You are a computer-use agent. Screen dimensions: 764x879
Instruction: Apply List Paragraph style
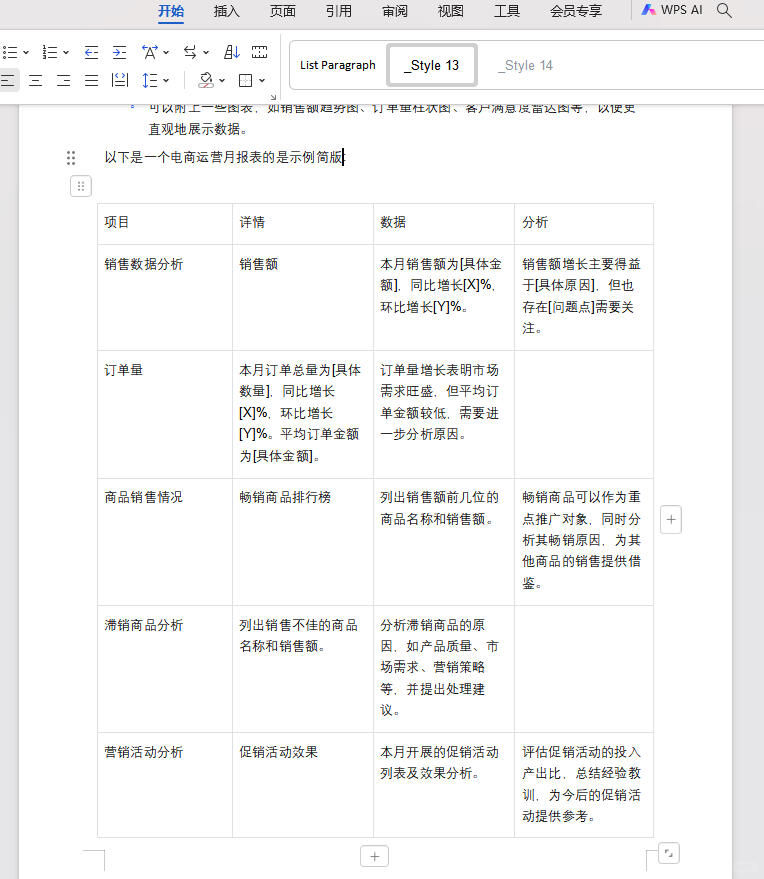pos(337,65)
